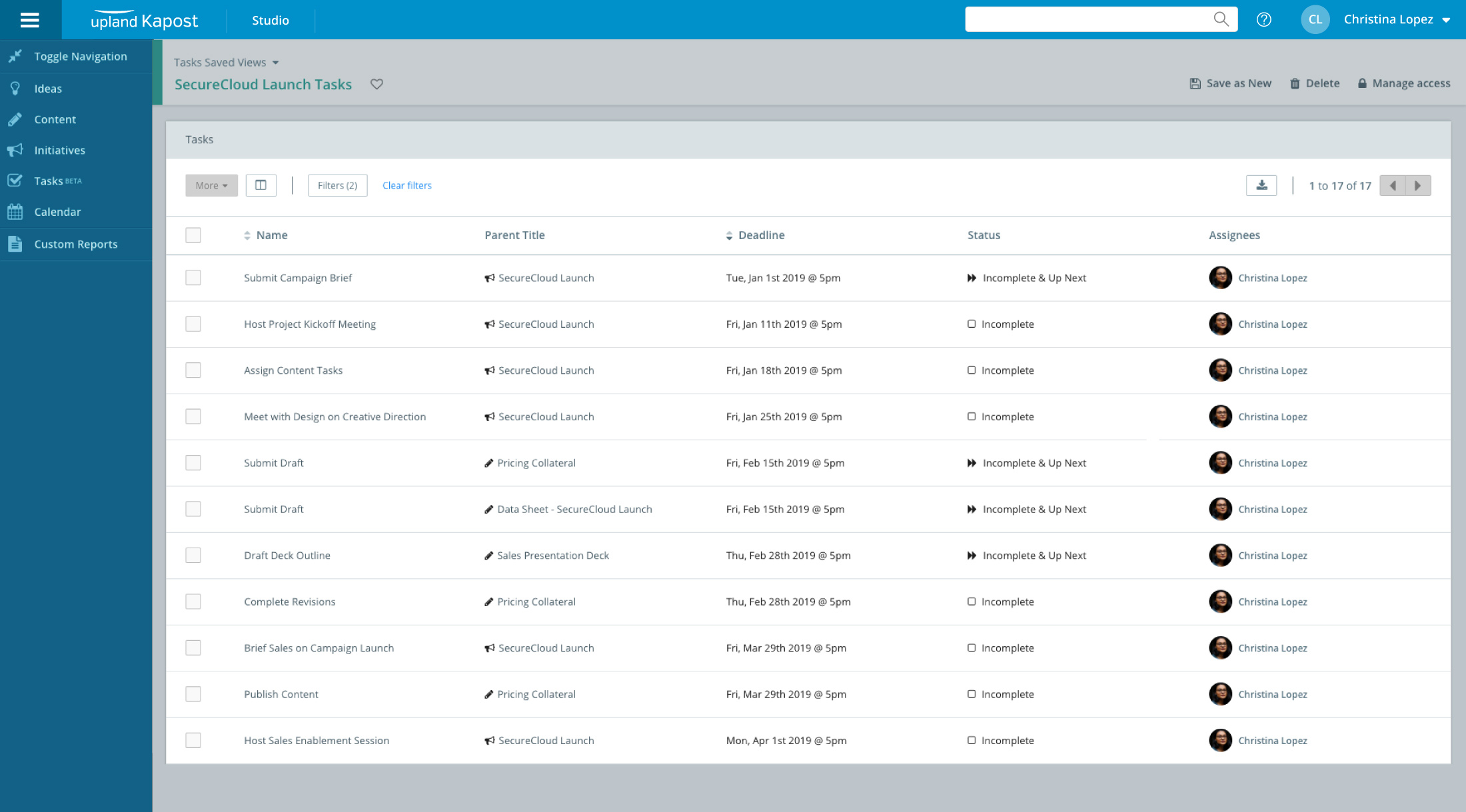Open the hamburger menu icon

pos(30,20)
